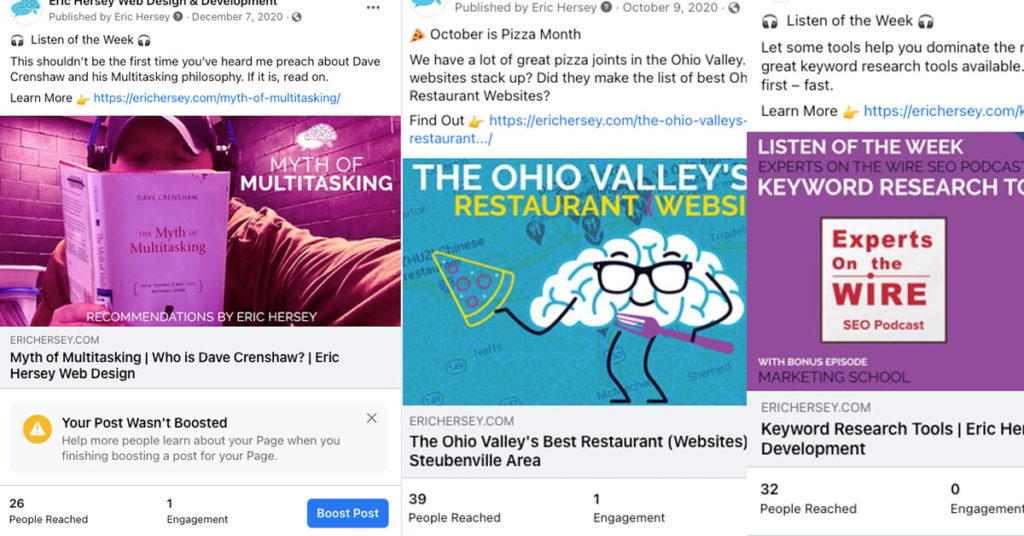Dismiss the 'Your Post Wasn't Boosted' notice

click(x=372, y=418)
